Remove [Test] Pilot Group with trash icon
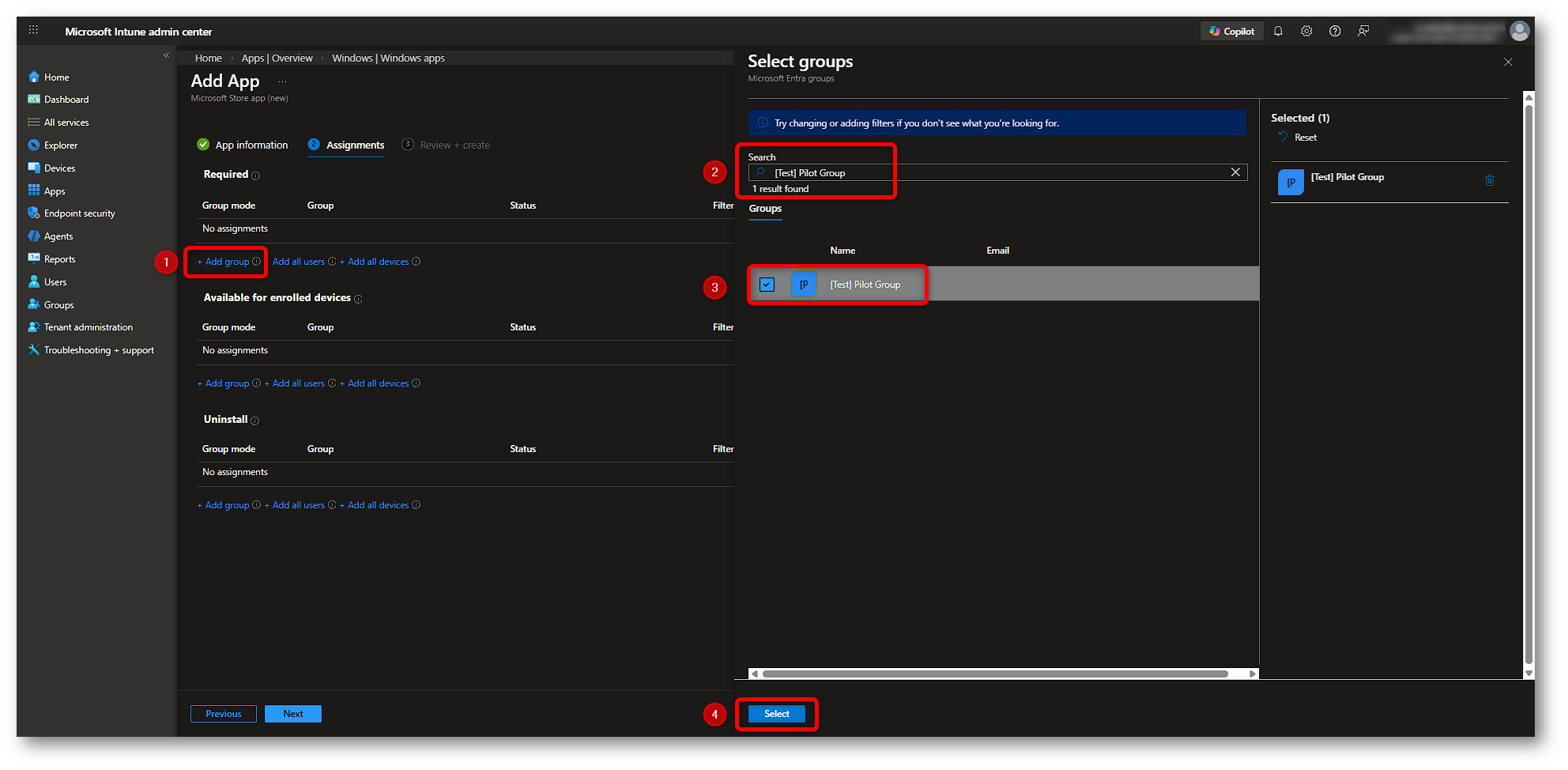Image resolution: width=1568 pixels, height=770 pixels. tap(1490, 181)
